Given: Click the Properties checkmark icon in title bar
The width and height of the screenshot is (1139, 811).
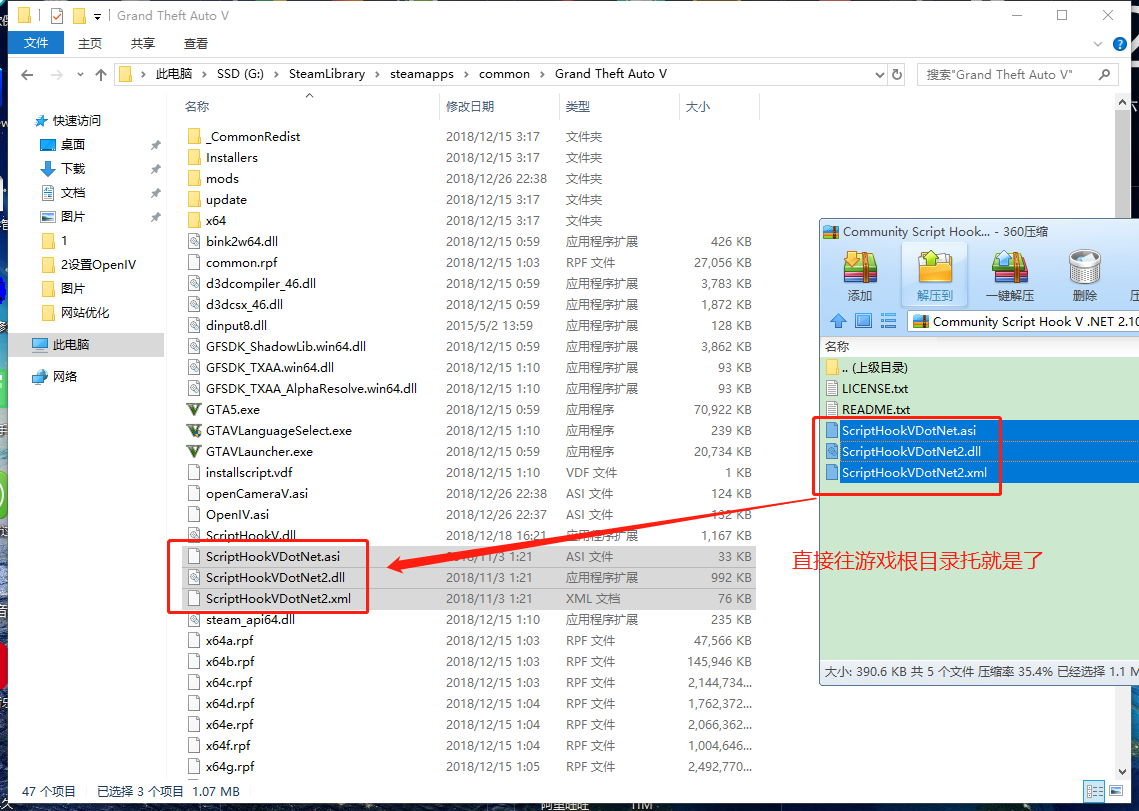Looking at the screenshot, I should pyautogui.click(x=57, y=15).
